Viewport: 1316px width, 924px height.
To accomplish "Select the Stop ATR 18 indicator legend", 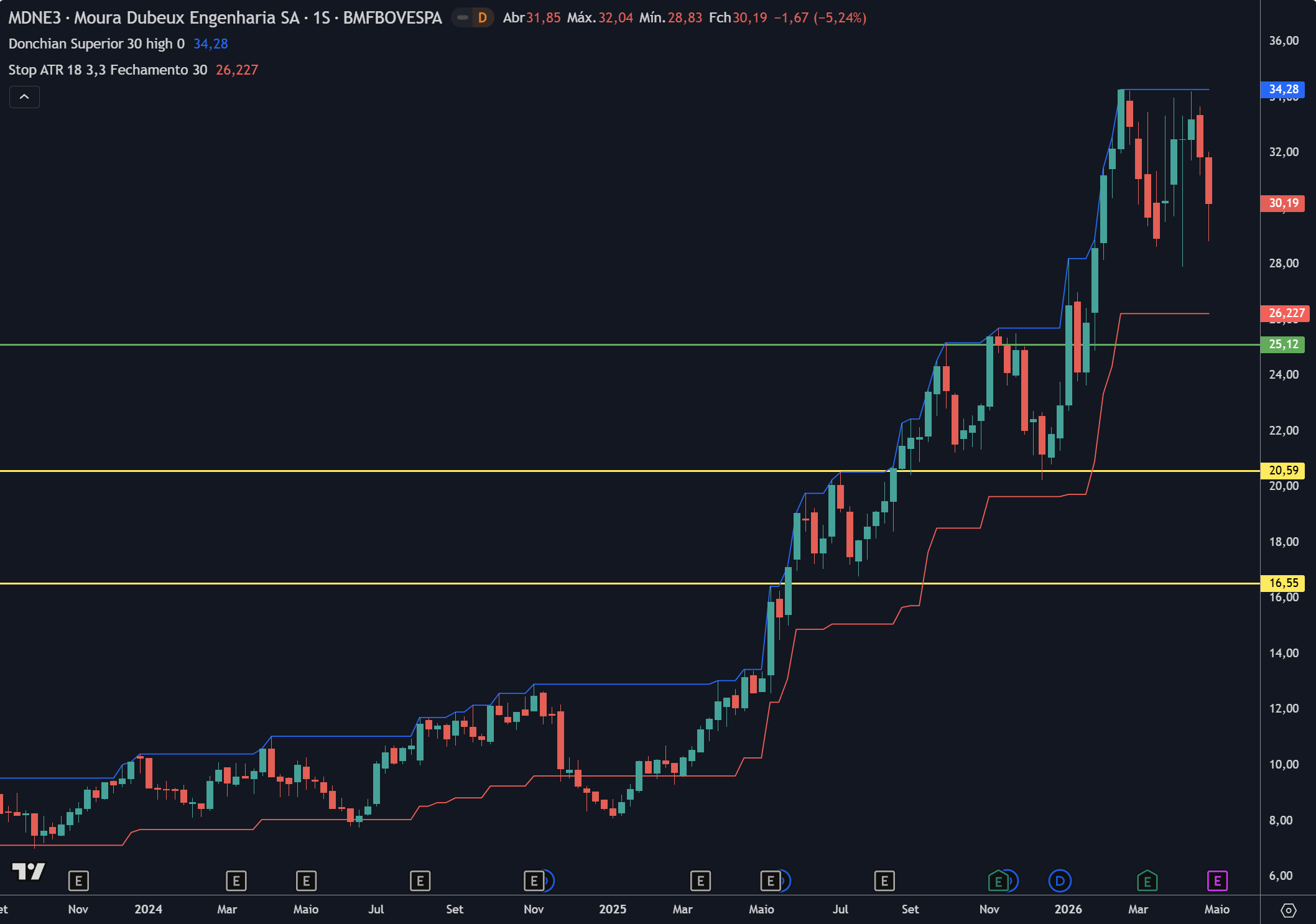I will click(x=108, y=70).
